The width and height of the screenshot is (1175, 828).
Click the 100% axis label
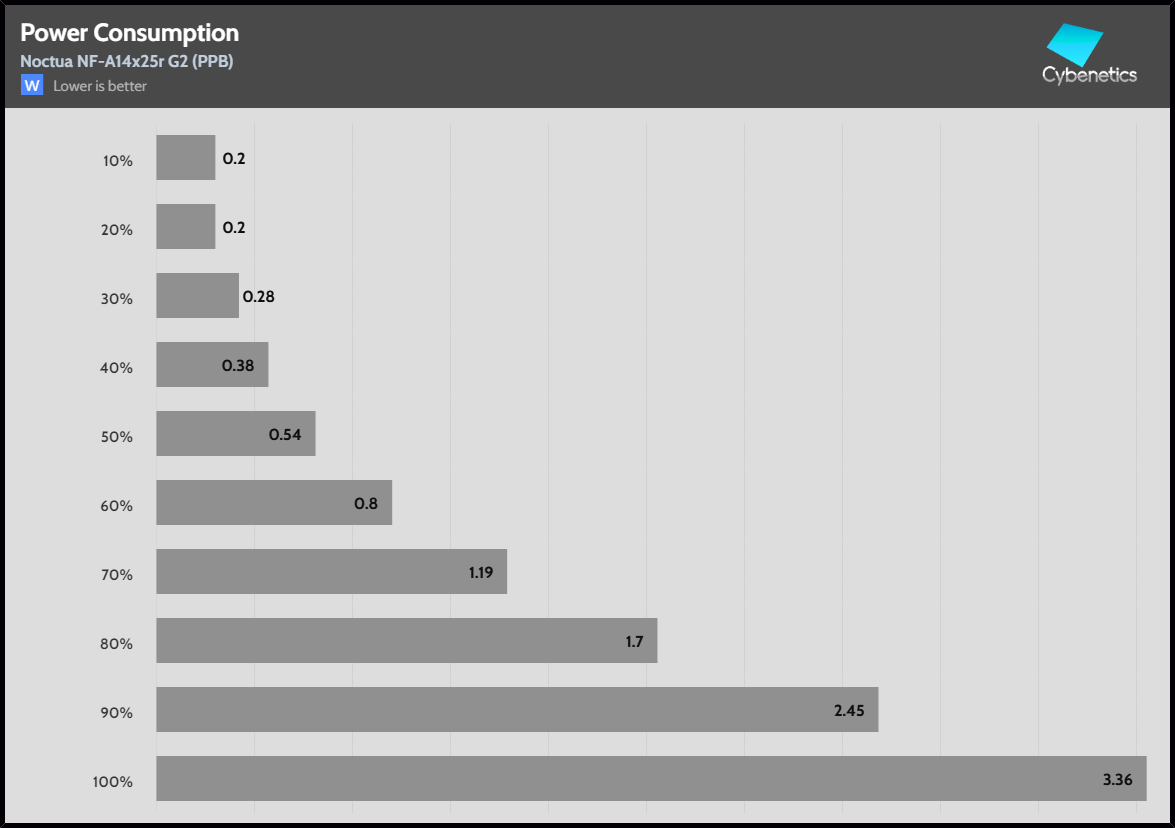pyautogui.click(x=112, y=782)
